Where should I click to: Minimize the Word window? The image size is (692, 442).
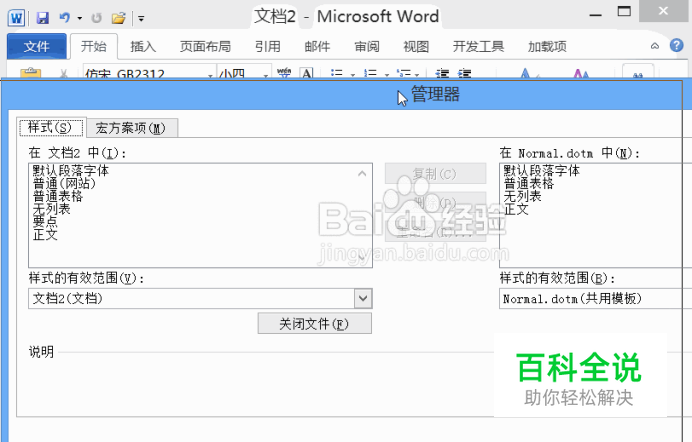click(595, 15)
